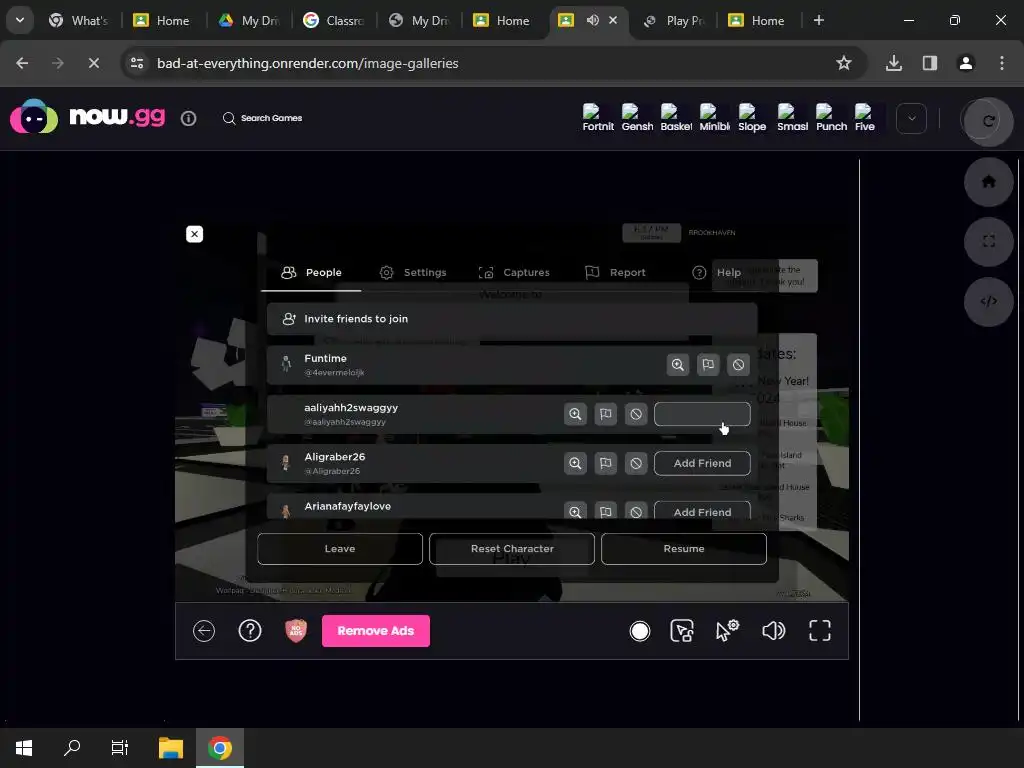Block player Aligraber26
The image size is (1024, 768).
tap(635, 463)
